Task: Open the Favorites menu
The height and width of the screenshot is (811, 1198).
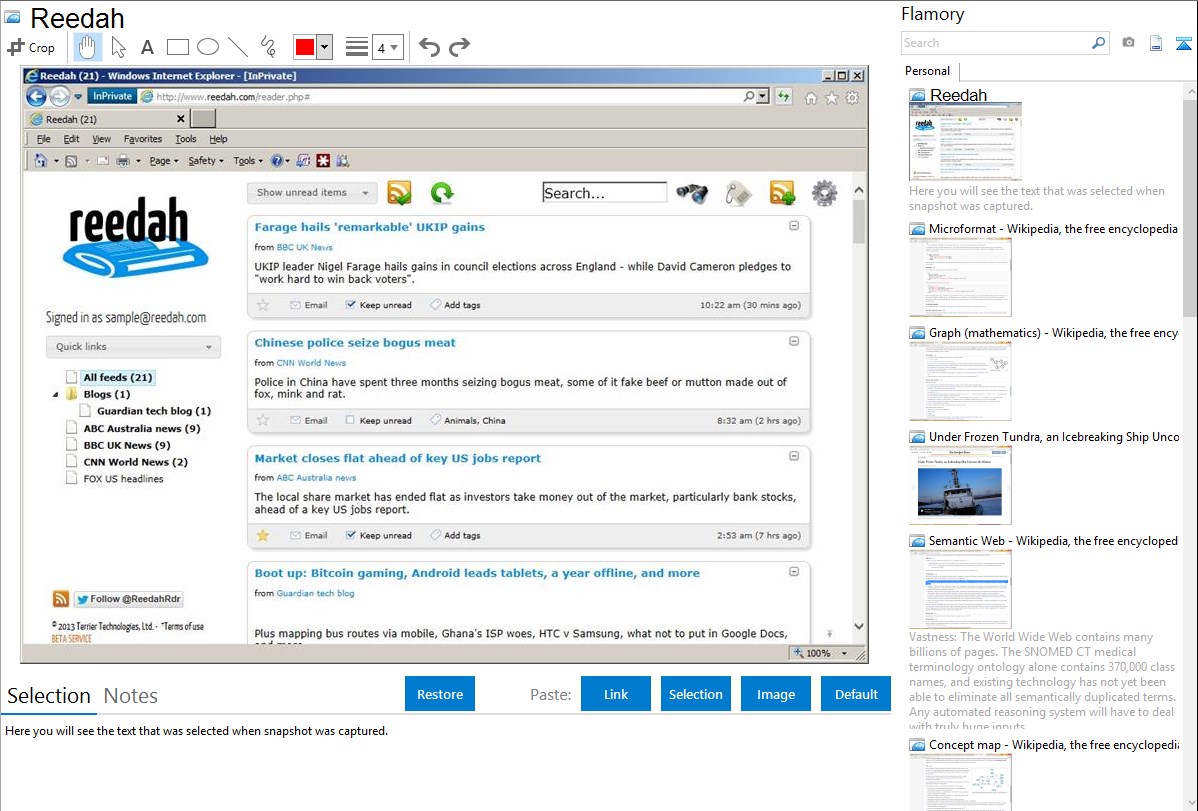Action: click(x=143, y=139)
